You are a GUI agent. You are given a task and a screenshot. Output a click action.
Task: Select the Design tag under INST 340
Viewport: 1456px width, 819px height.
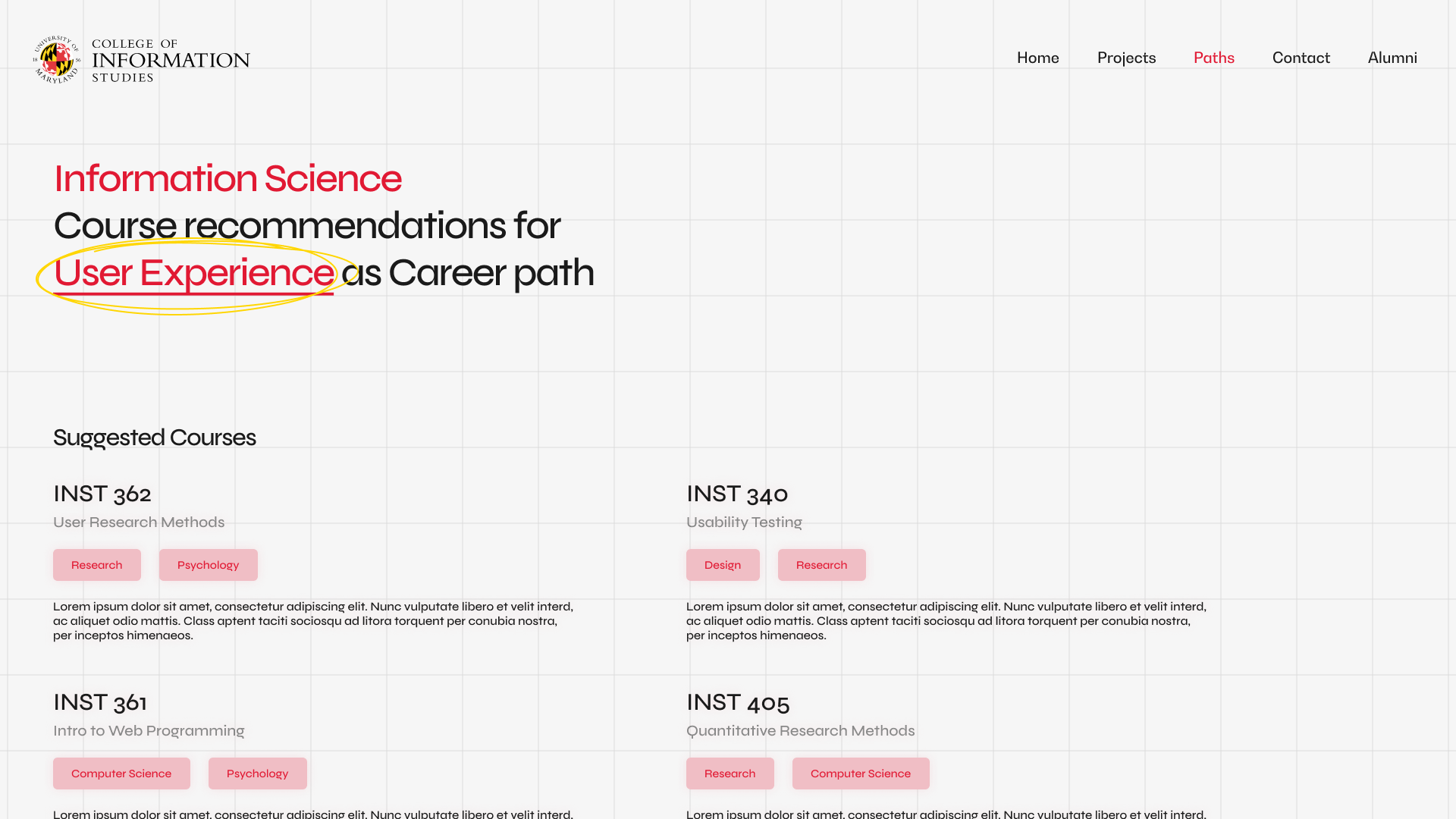722,565
